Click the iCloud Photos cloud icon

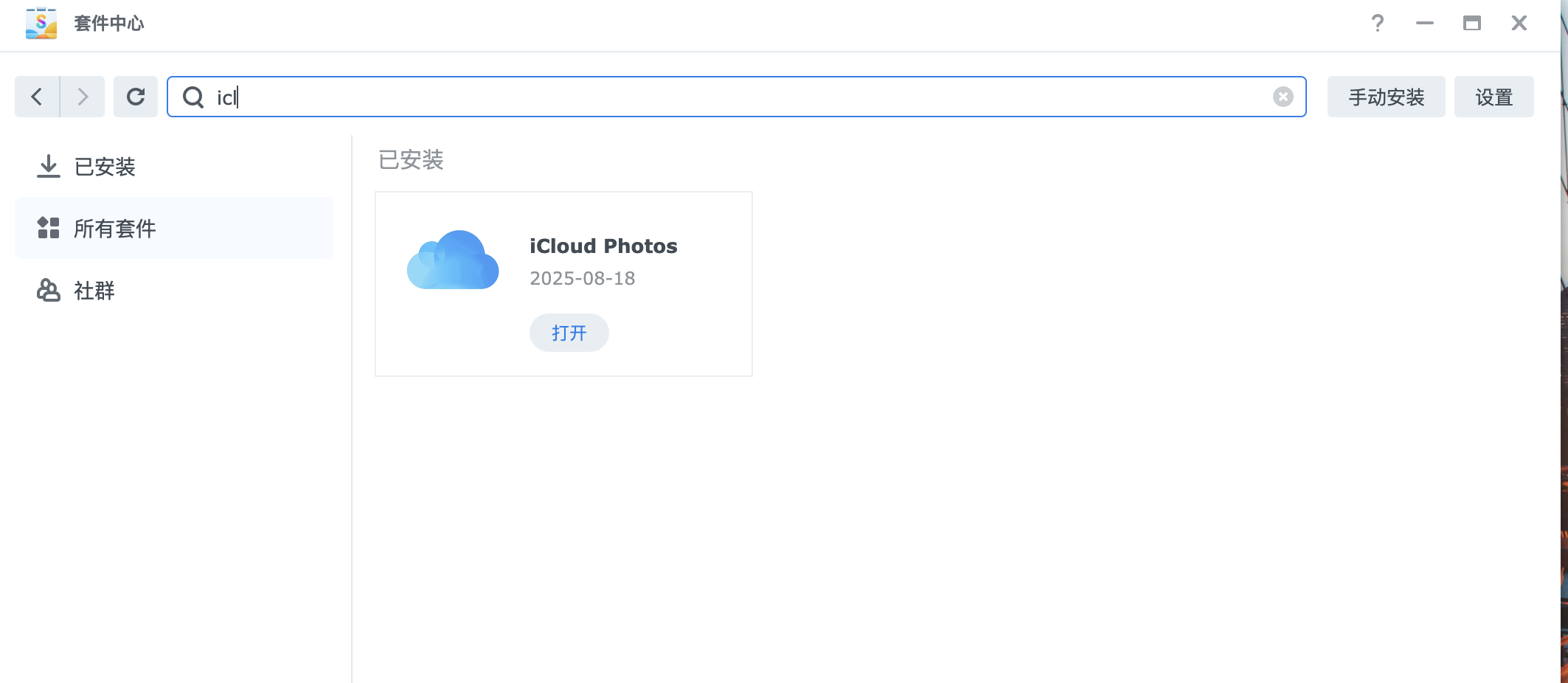[x=453, y=260]
